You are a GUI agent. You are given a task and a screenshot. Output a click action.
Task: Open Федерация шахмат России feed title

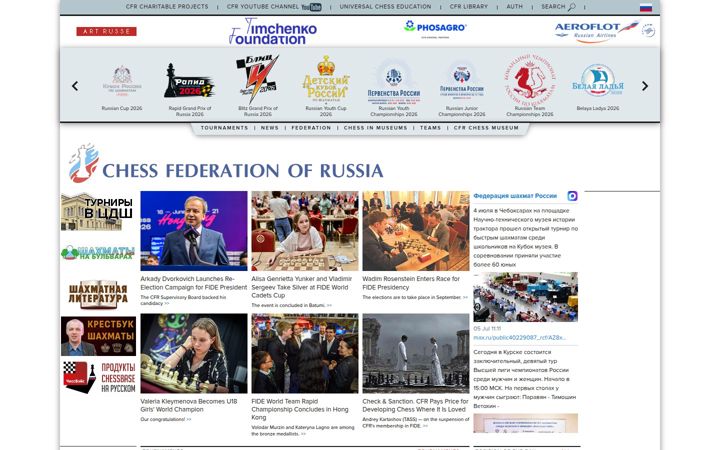pos(515,196)
